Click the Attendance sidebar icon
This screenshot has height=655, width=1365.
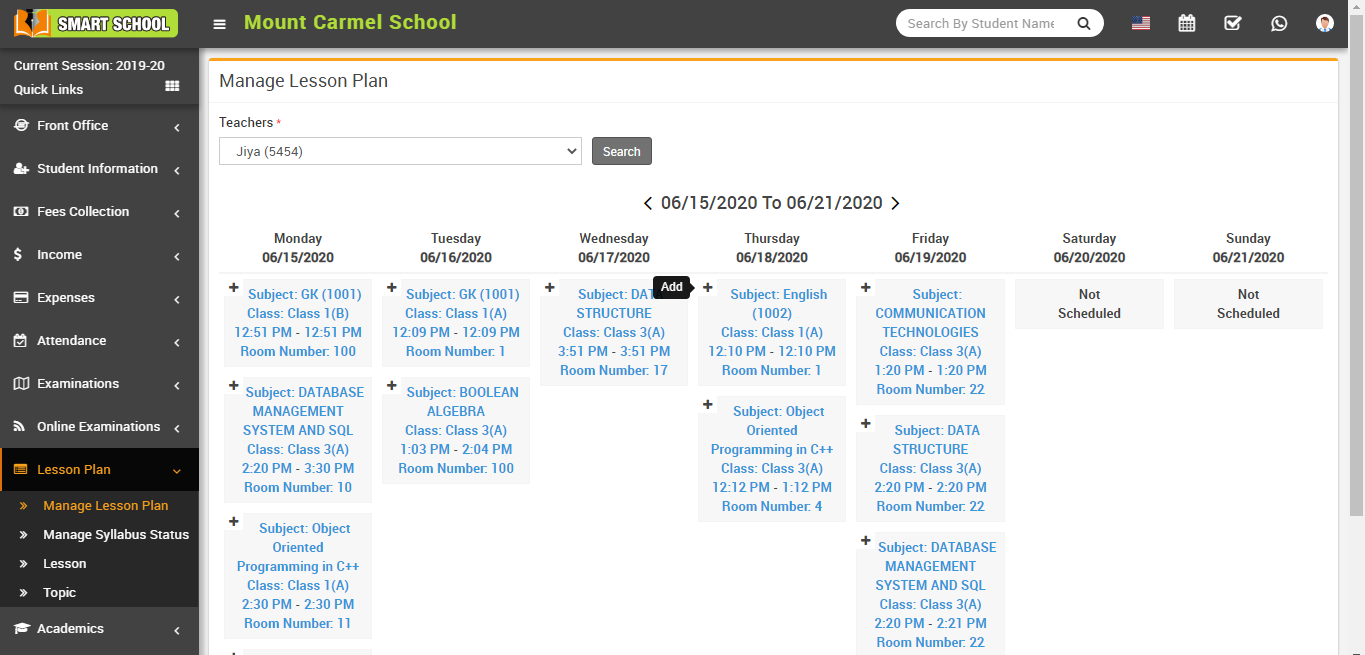(x=22, y=340)
